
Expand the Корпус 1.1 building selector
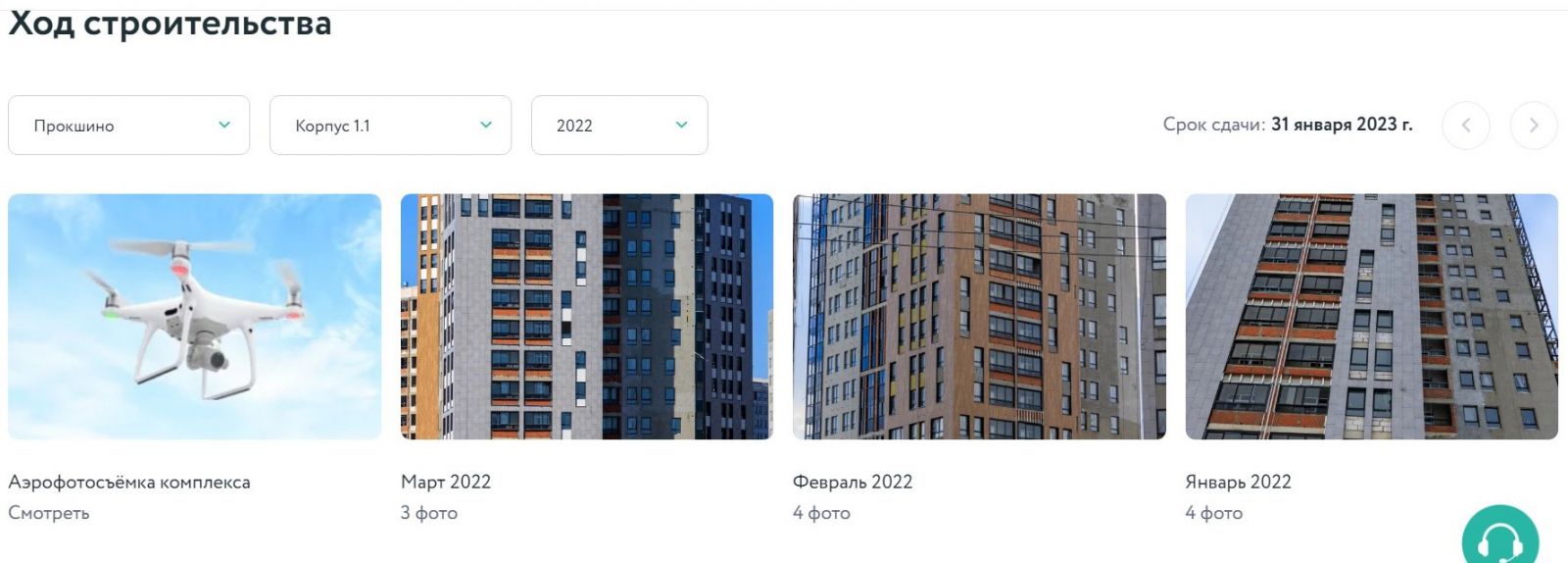pyautogui.click(x=390, y=125)
